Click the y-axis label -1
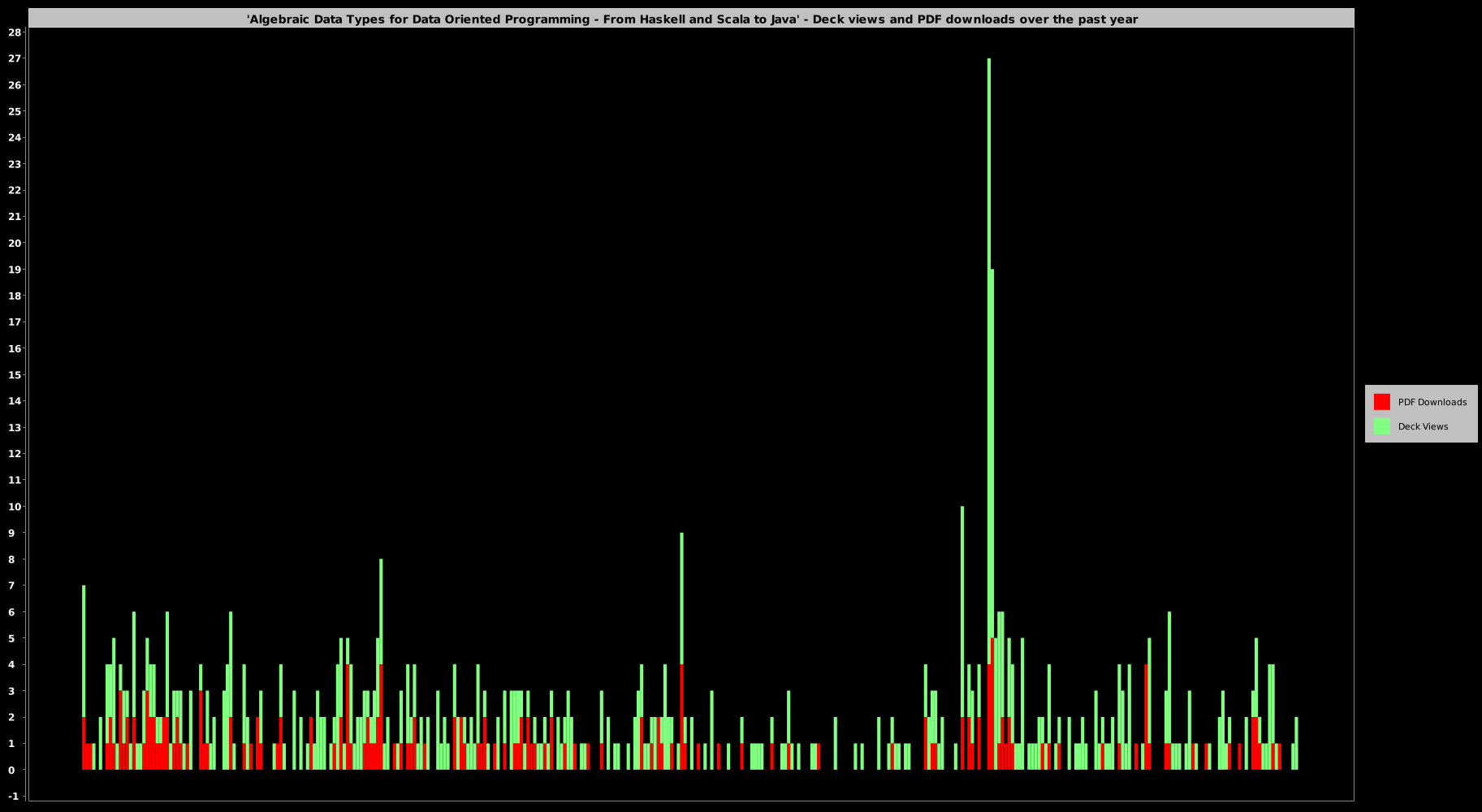This screenshot has height=812, width=1482. [13, 797]
